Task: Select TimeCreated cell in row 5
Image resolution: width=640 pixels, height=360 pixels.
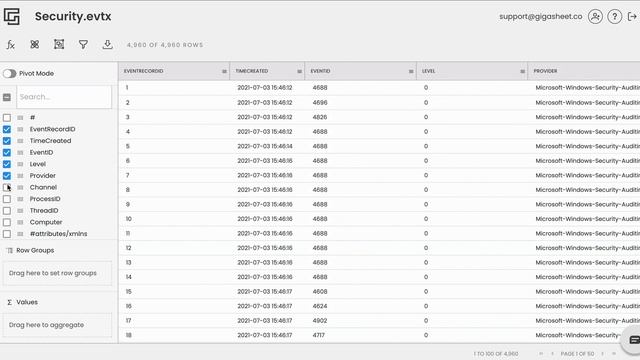Action: [x=264, y=146]
